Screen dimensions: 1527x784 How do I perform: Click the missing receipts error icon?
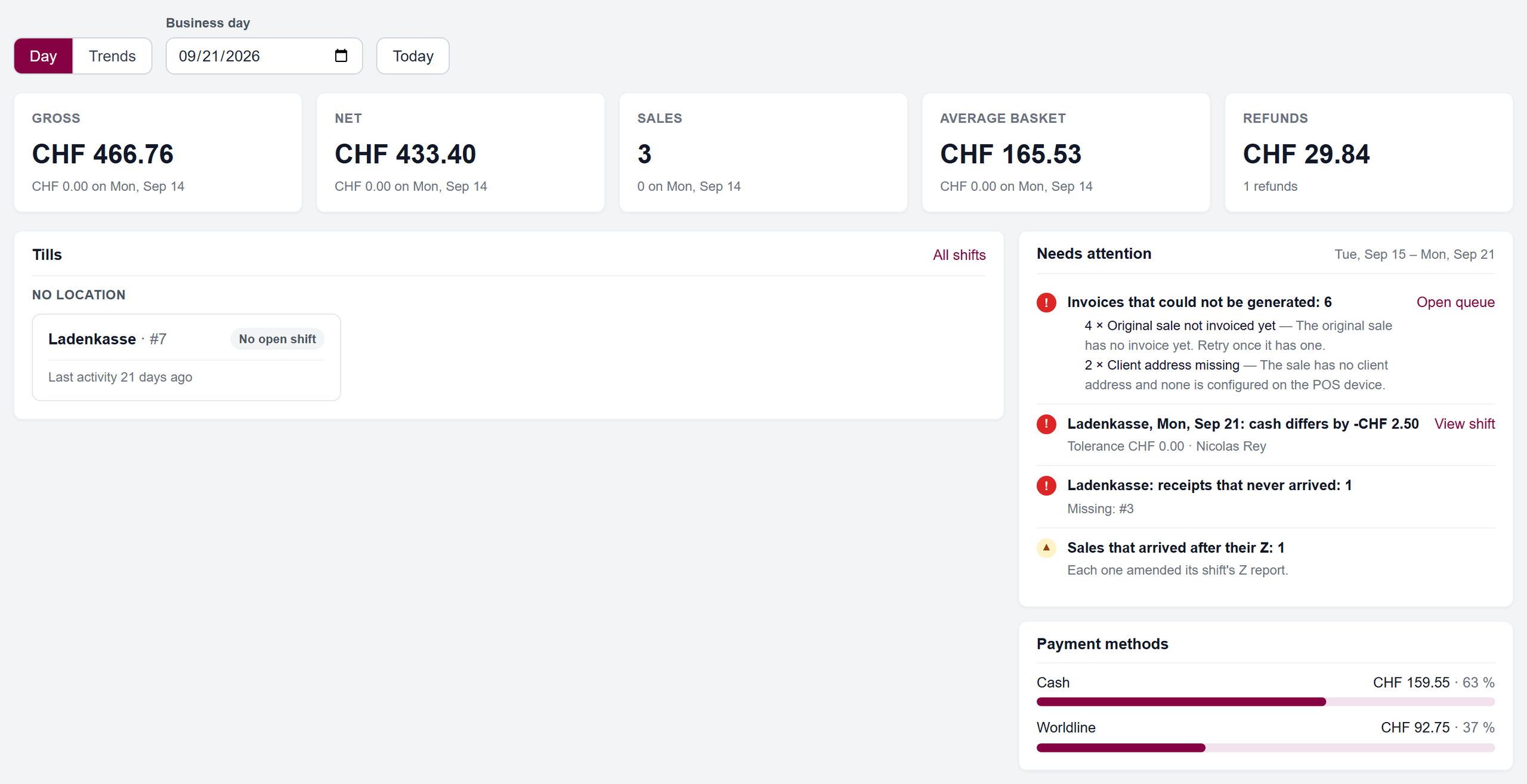[1046, 485]
